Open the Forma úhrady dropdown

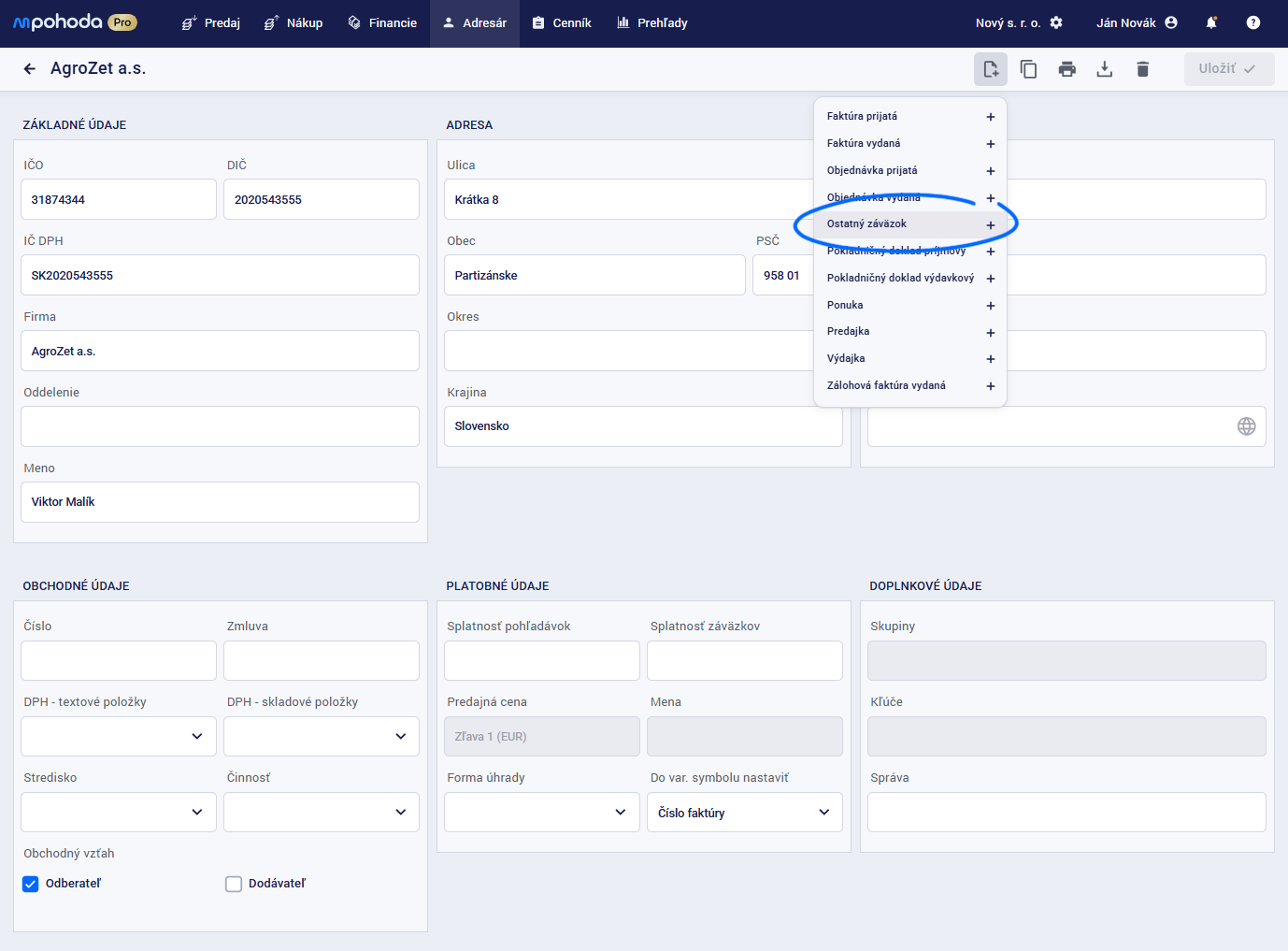pos(542,812)
